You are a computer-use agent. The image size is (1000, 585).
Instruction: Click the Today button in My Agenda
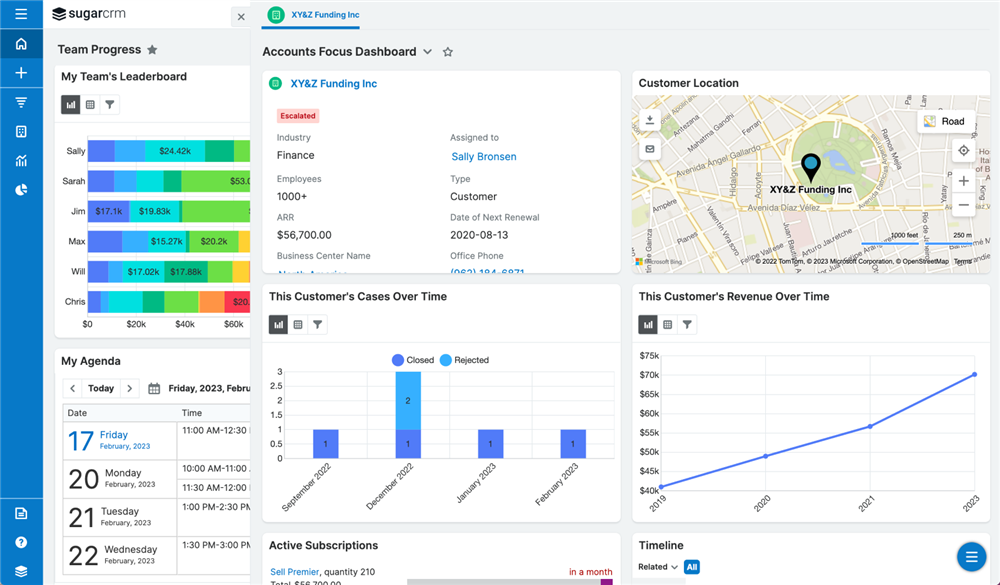point(100,388)
